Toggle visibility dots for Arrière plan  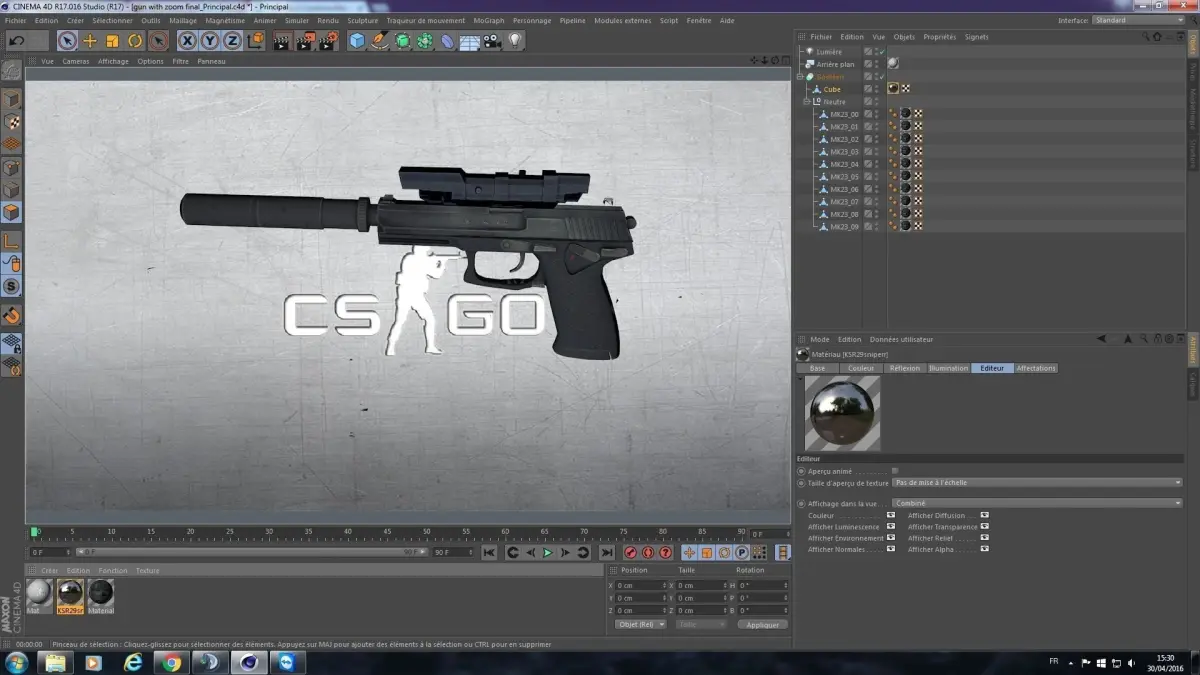tap(879, 64)
